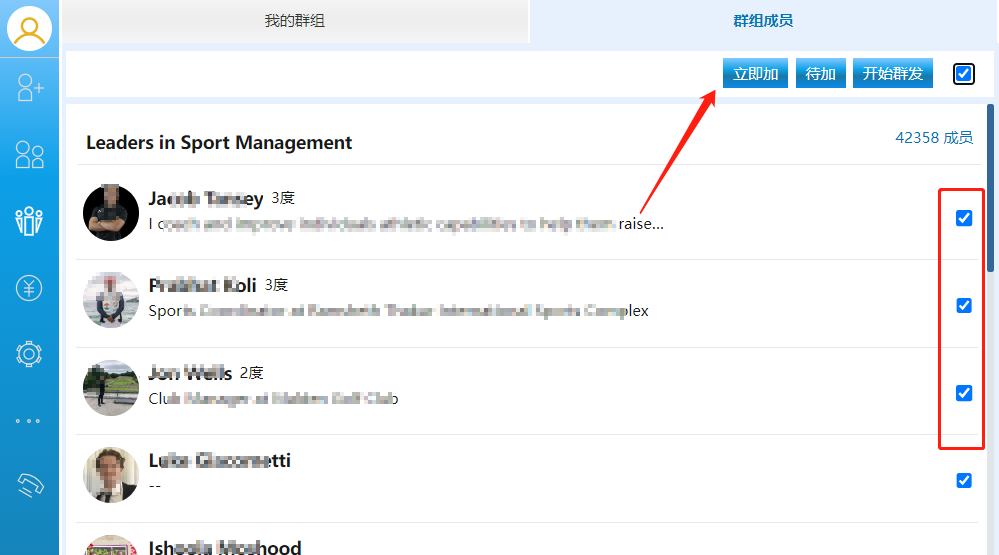Click the 立即加 button

point(755,74)
